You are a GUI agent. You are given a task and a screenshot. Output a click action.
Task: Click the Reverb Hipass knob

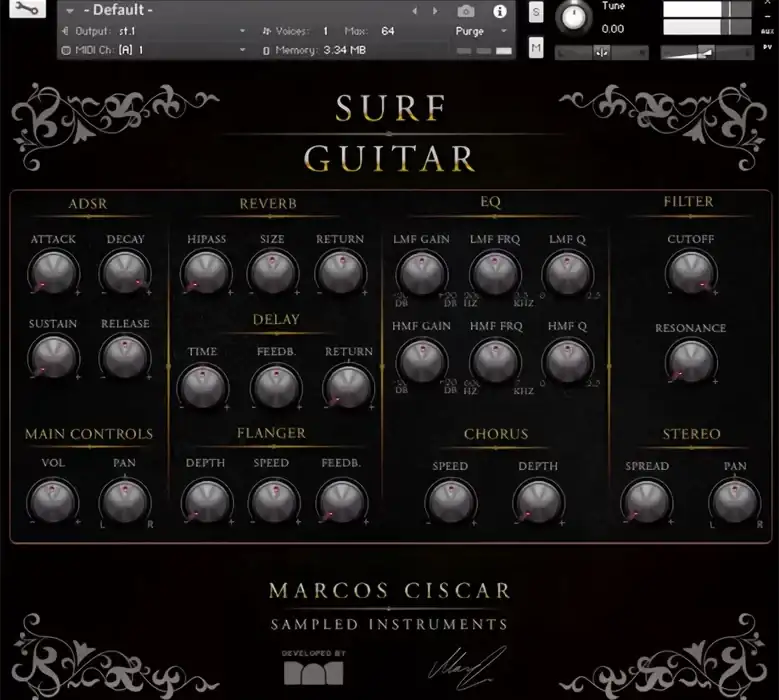(x=205, y=273)
